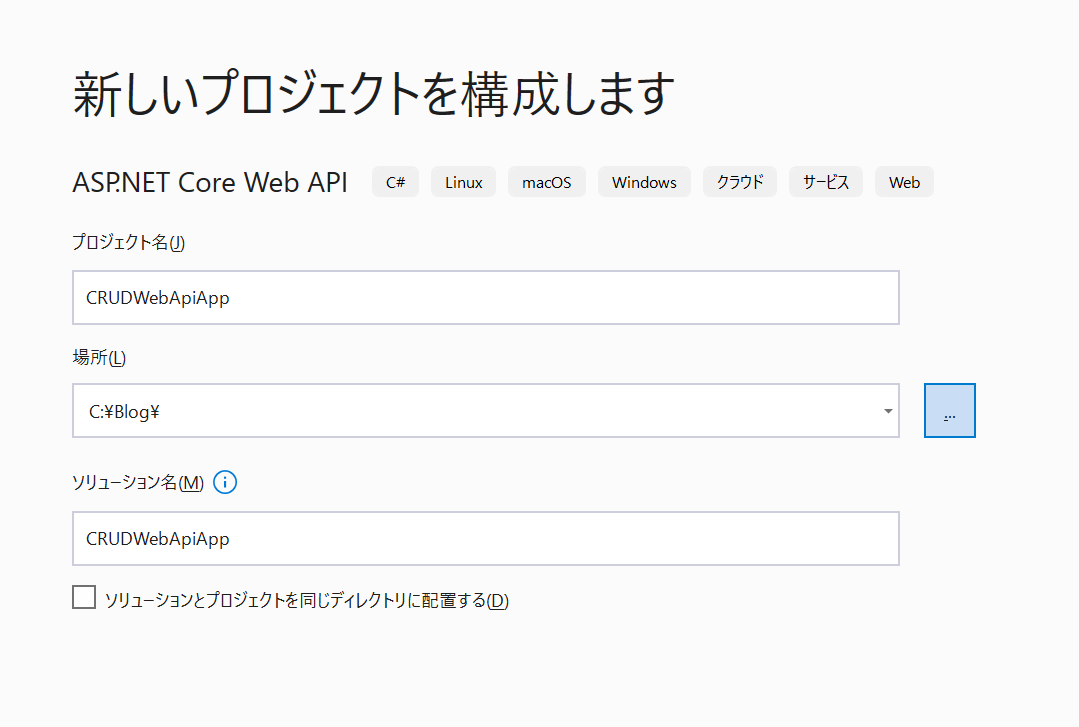Click the 場所(L) label

(x=99, y=357)
